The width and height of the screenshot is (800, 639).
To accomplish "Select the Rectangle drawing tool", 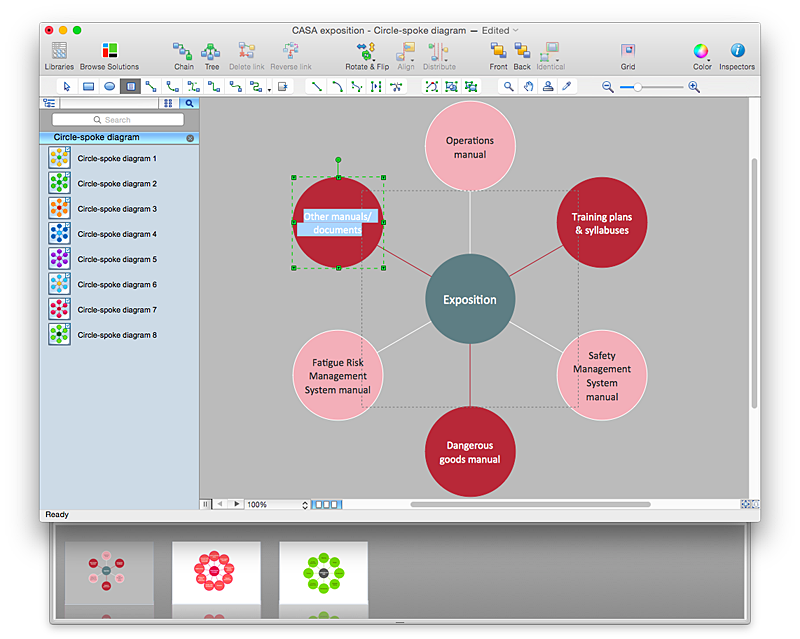I will point(87,86).
